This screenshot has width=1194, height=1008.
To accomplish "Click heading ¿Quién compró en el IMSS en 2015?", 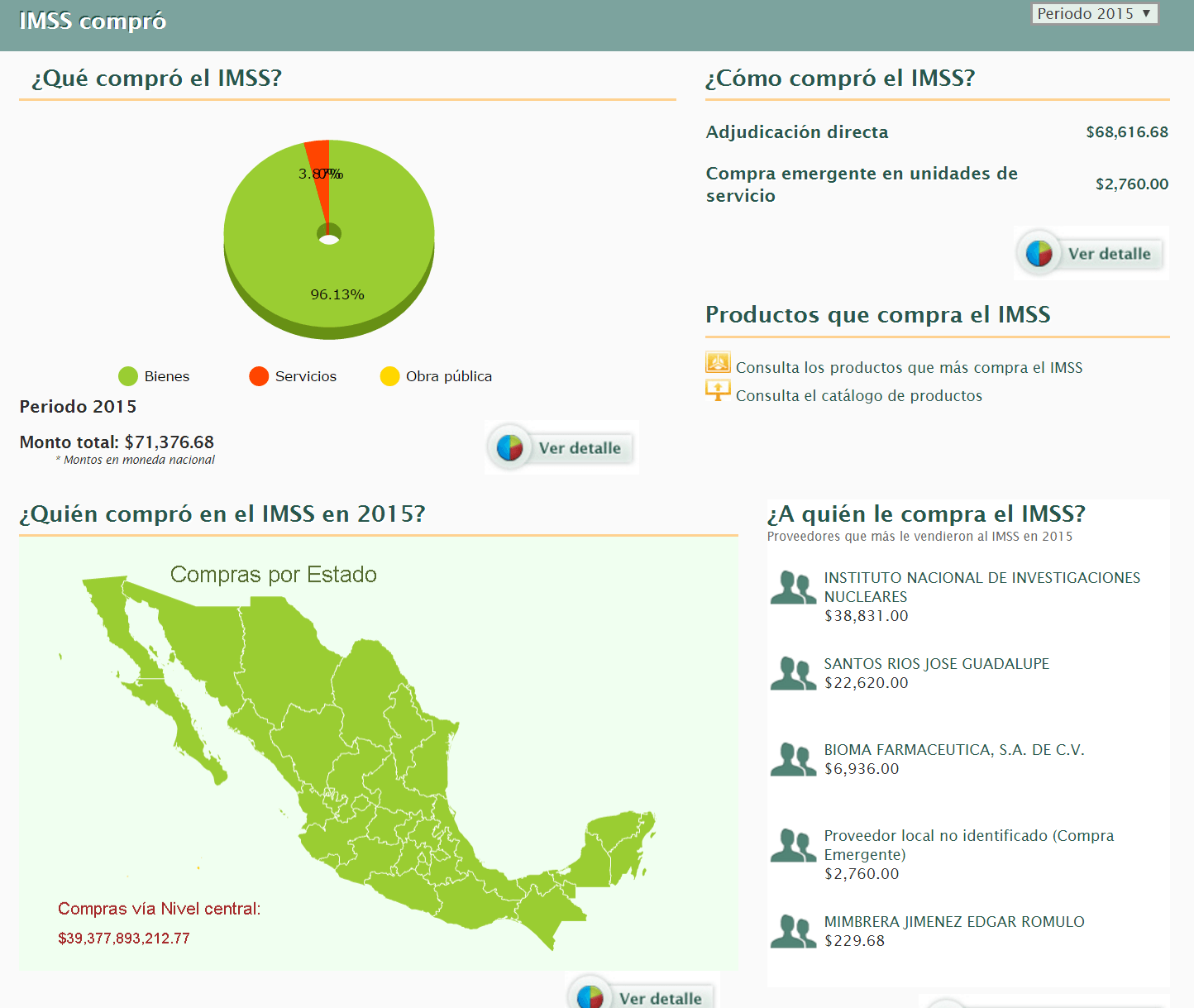I will (x=222, y=514).
